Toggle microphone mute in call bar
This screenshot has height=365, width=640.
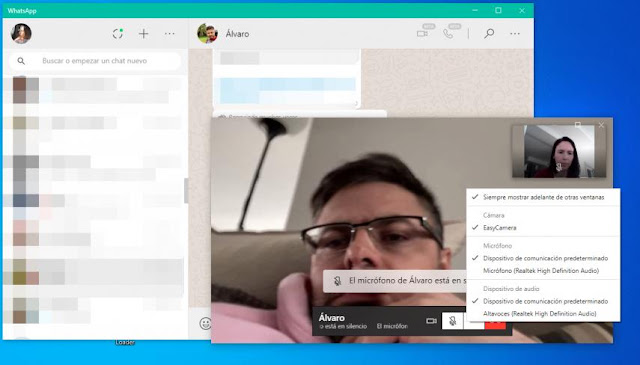pyautogui.click(x=452, y=321)
